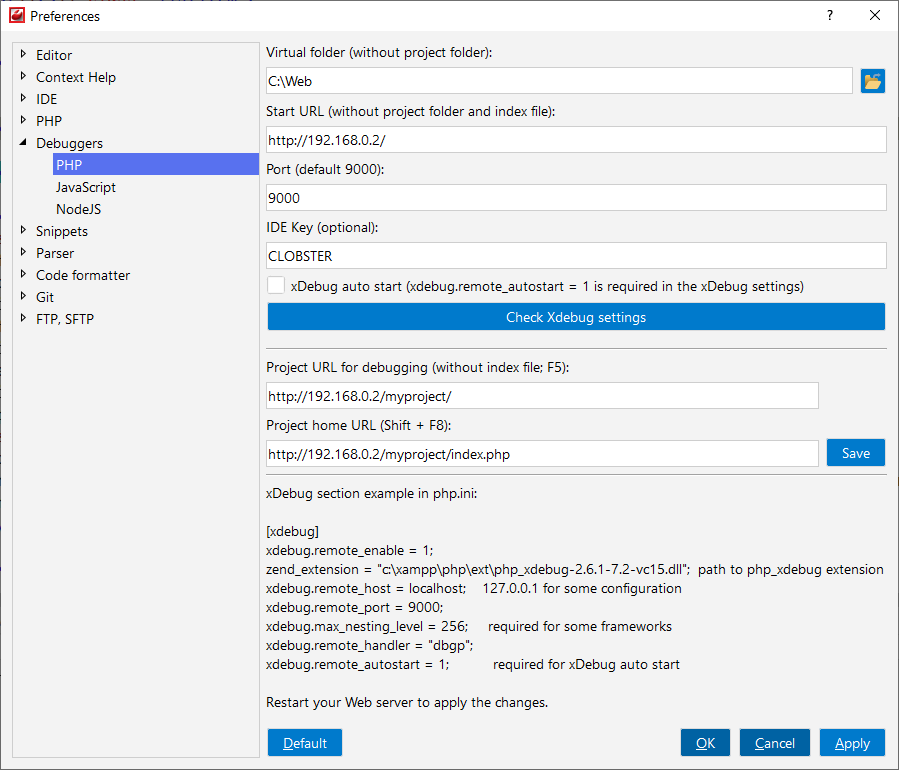
Task: Open the Code formatter category
Action: coord(83,275)
